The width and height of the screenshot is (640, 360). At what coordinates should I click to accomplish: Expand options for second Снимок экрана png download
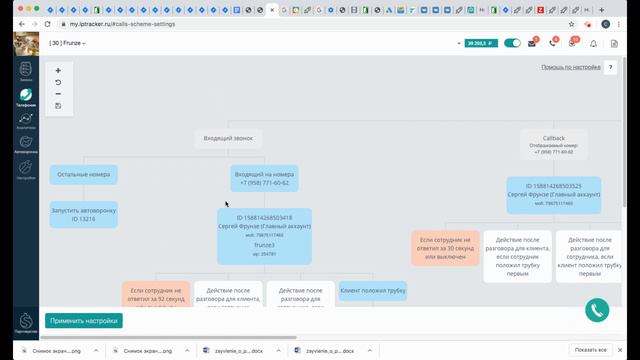point(187,351)
